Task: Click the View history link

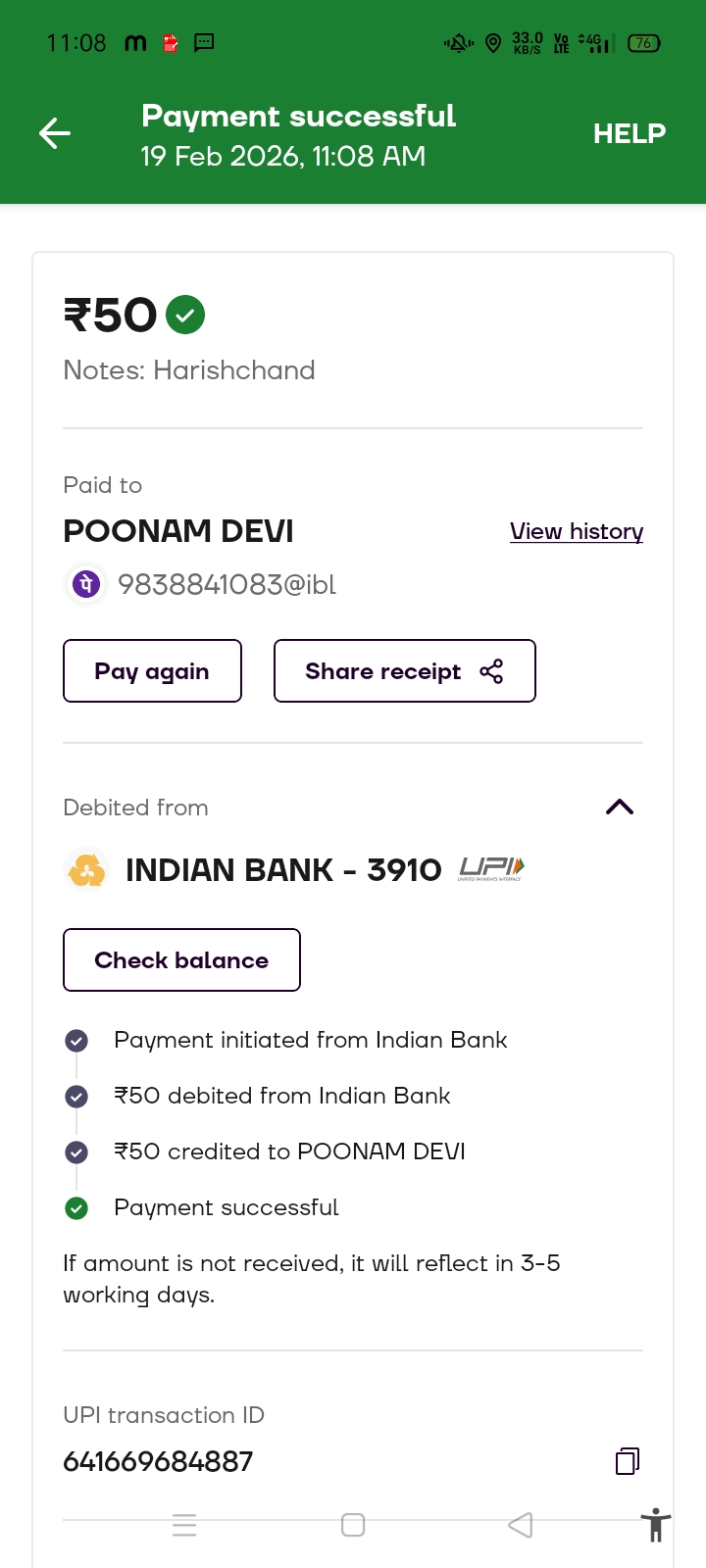Action: point(576,531)
